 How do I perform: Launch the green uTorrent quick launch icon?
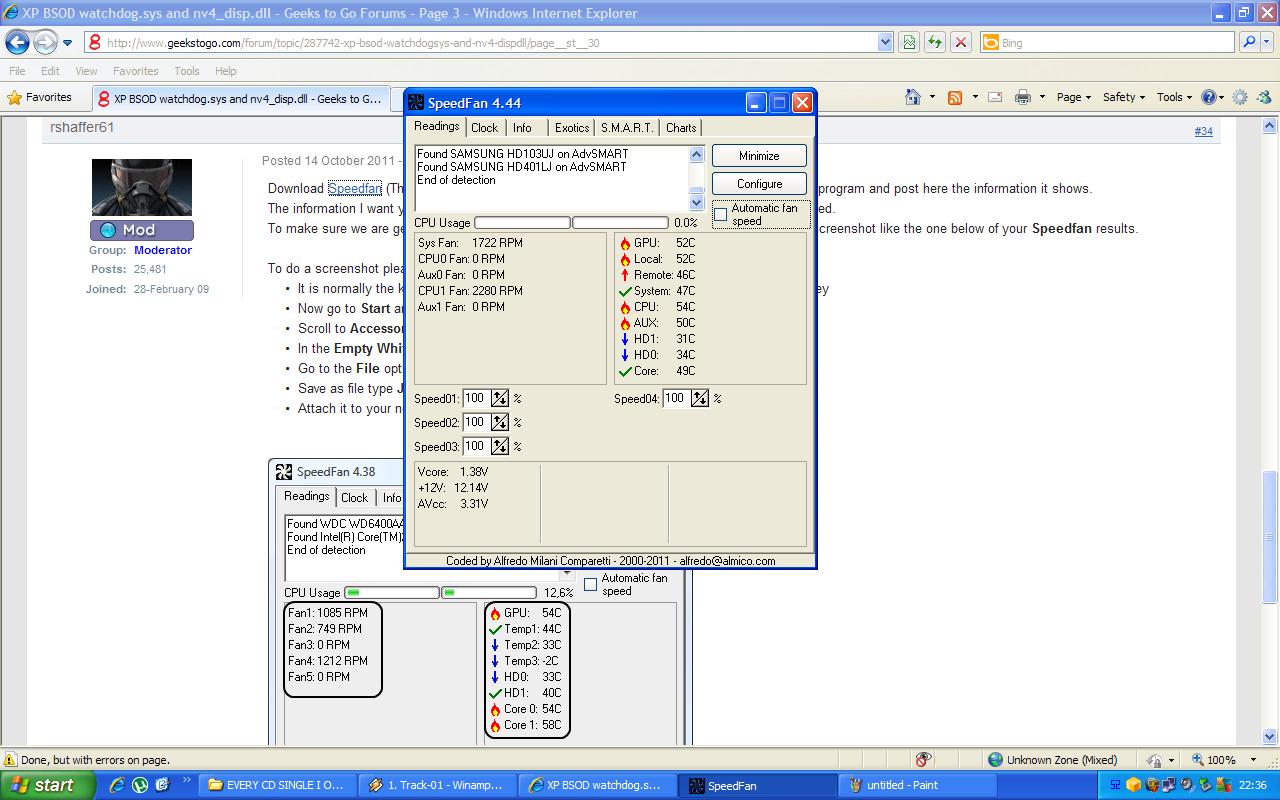pyautogui.click(x=140, y=785)
